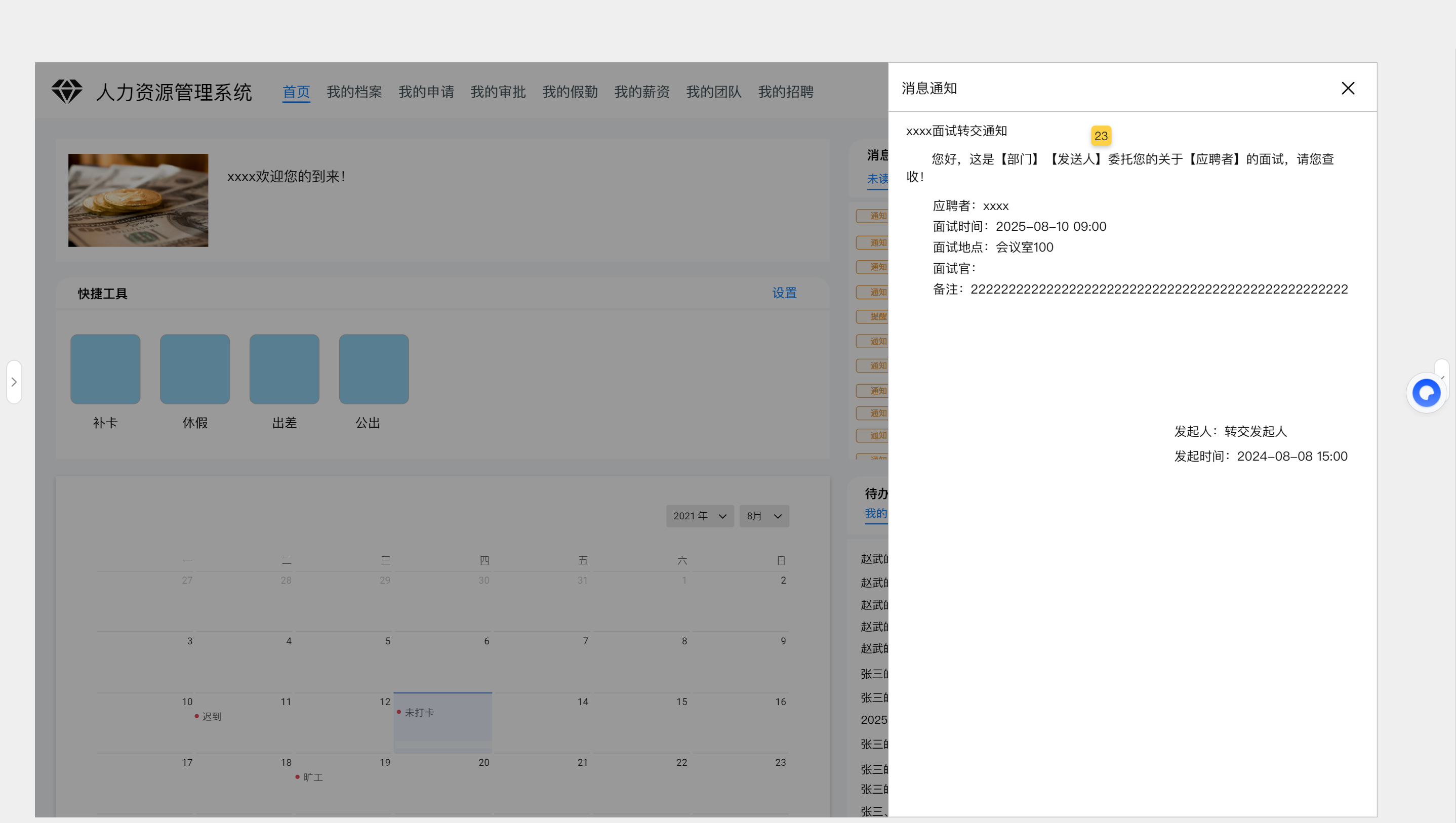Screen dimensions: 1456x823
Task: Click the yellow 23 badge marker
Action: click(1101, 136)
